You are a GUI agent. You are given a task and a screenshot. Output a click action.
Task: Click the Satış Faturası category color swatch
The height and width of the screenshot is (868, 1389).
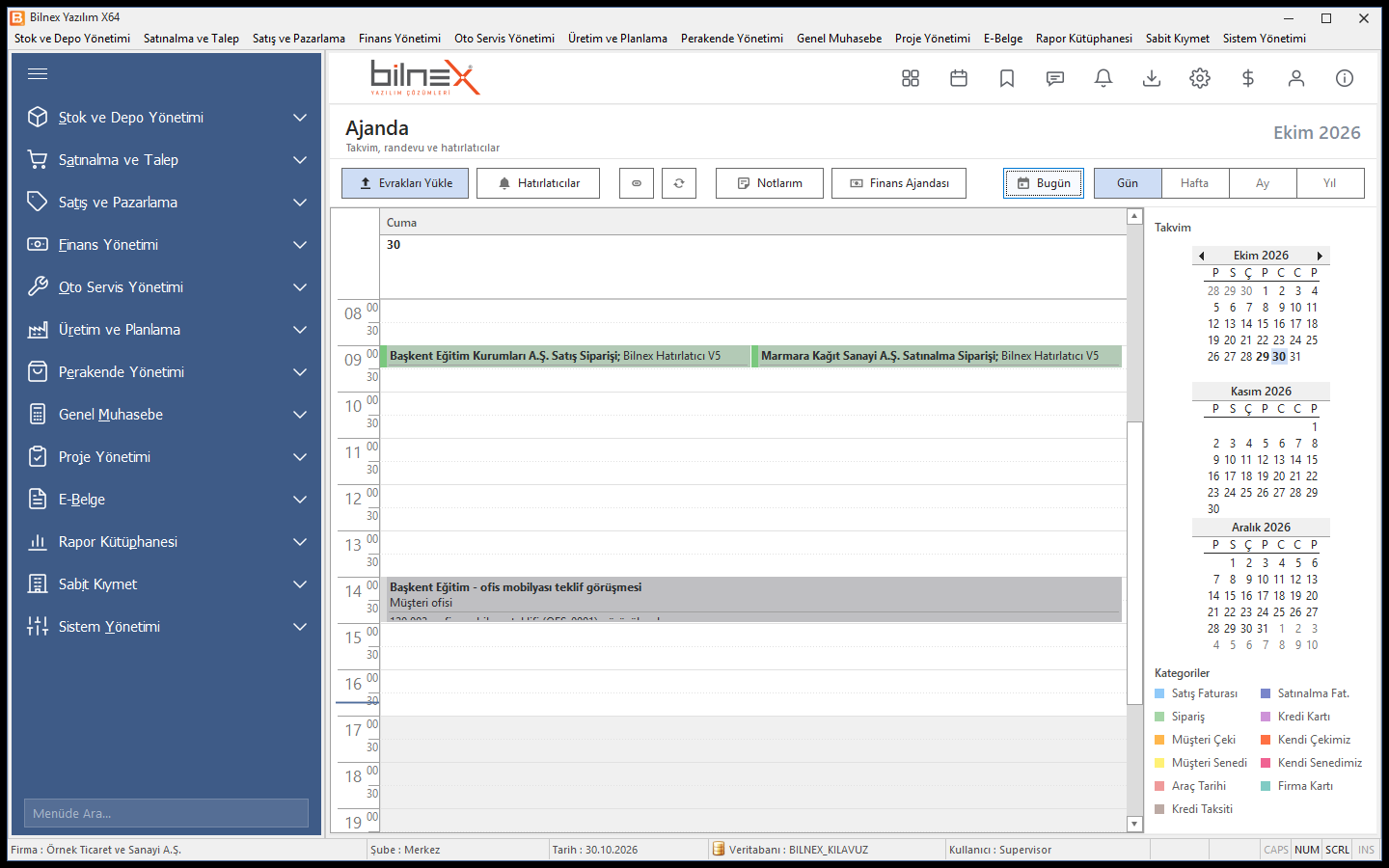click(x=1159, y=693)
